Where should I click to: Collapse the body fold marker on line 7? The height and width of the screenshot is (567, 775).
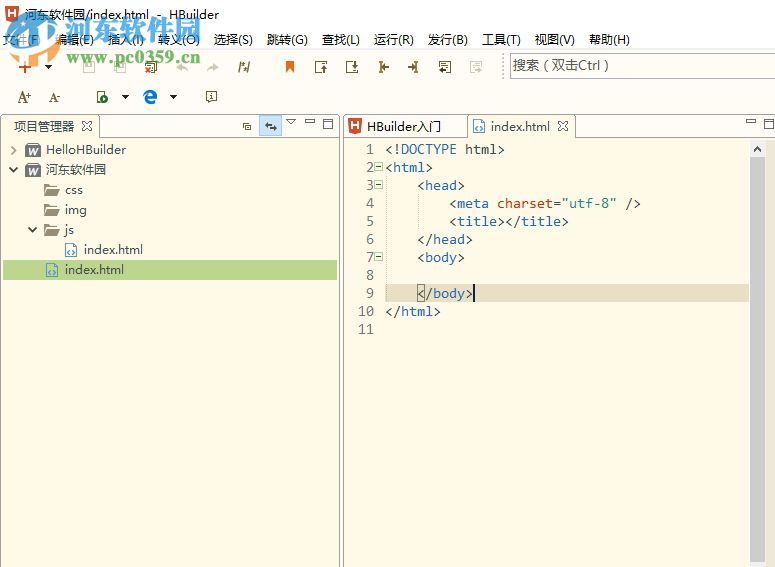[379, 257]
